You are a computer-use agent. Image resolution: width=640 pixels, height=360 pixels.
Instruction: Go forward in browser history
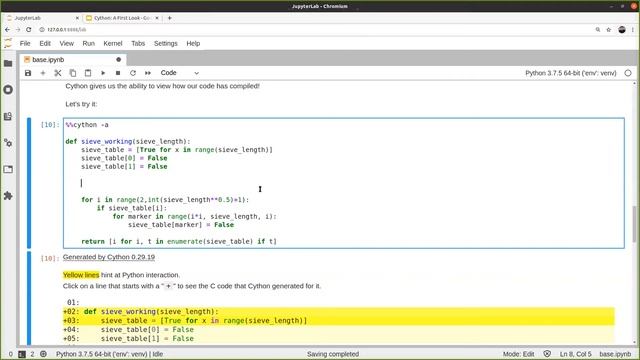pyautogui.click(x=18, y=30)
